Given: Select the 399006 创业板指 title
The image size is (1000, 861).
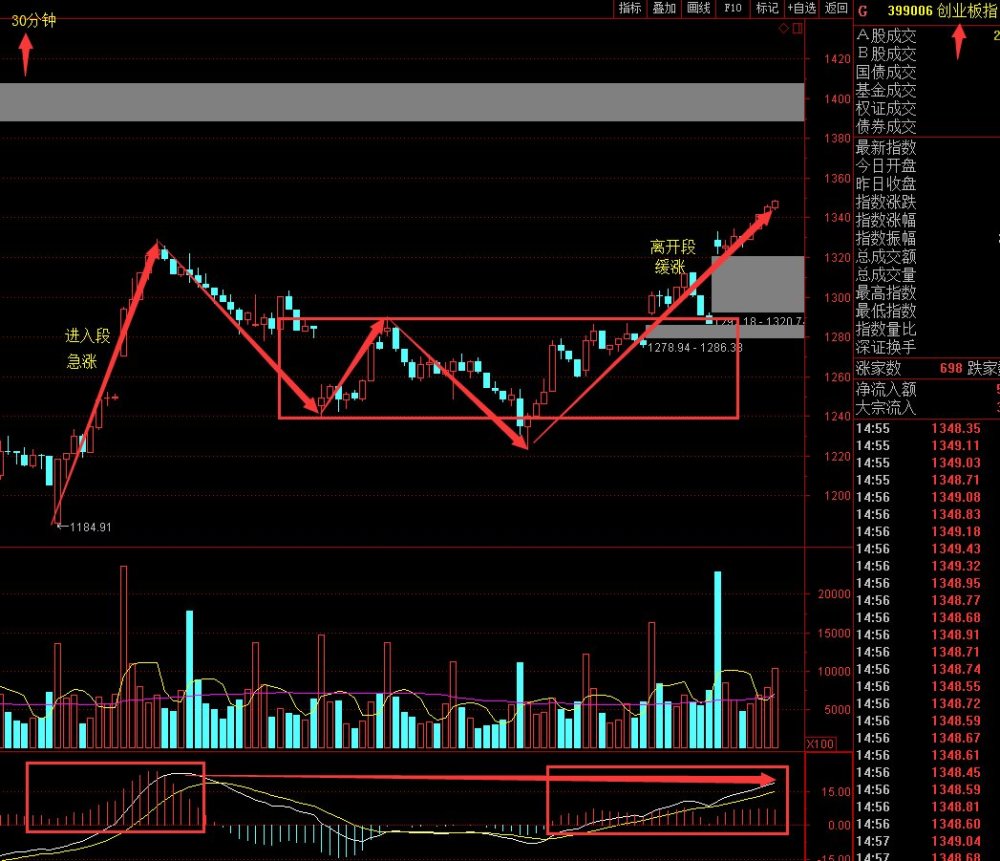Looking at the screenshot, I should (x=943, y=11).
